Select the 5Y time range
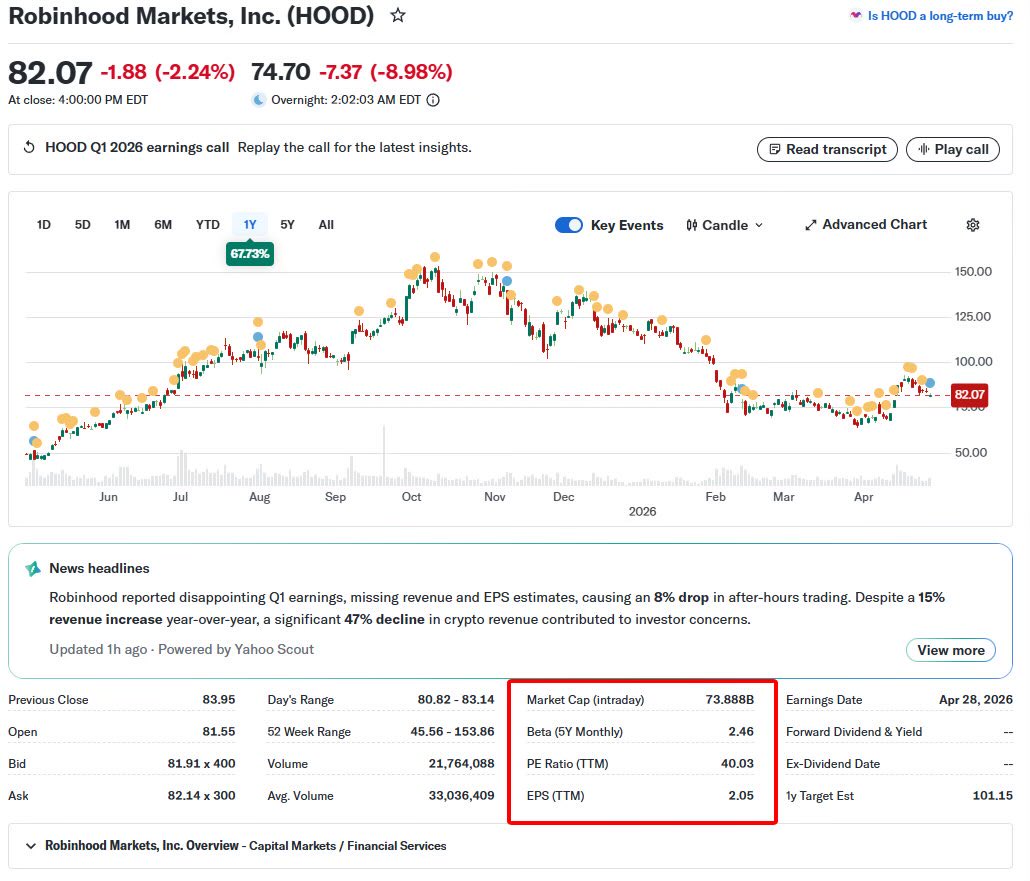This screenshot has width=1030, height=881. 287,225
